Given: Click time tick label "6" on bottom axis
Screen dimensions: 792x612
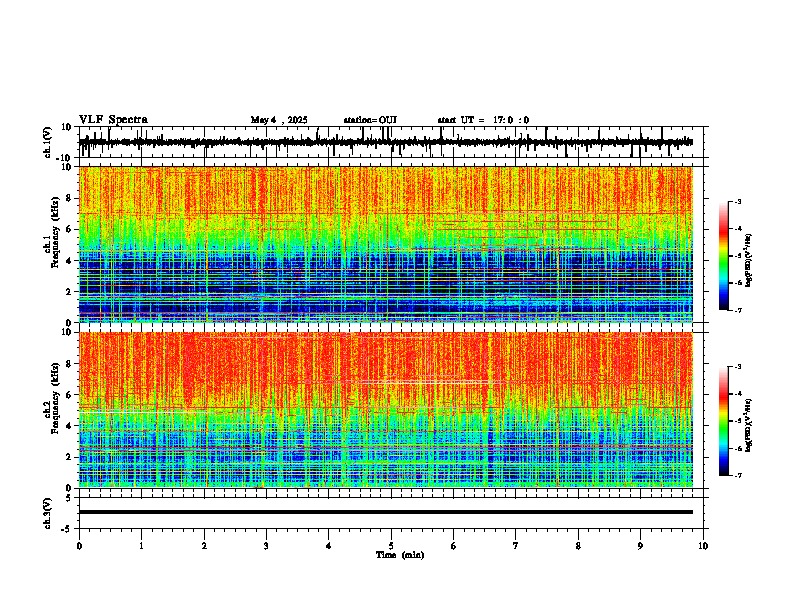Looking at the screenshot, I should (x=454, y=546).
